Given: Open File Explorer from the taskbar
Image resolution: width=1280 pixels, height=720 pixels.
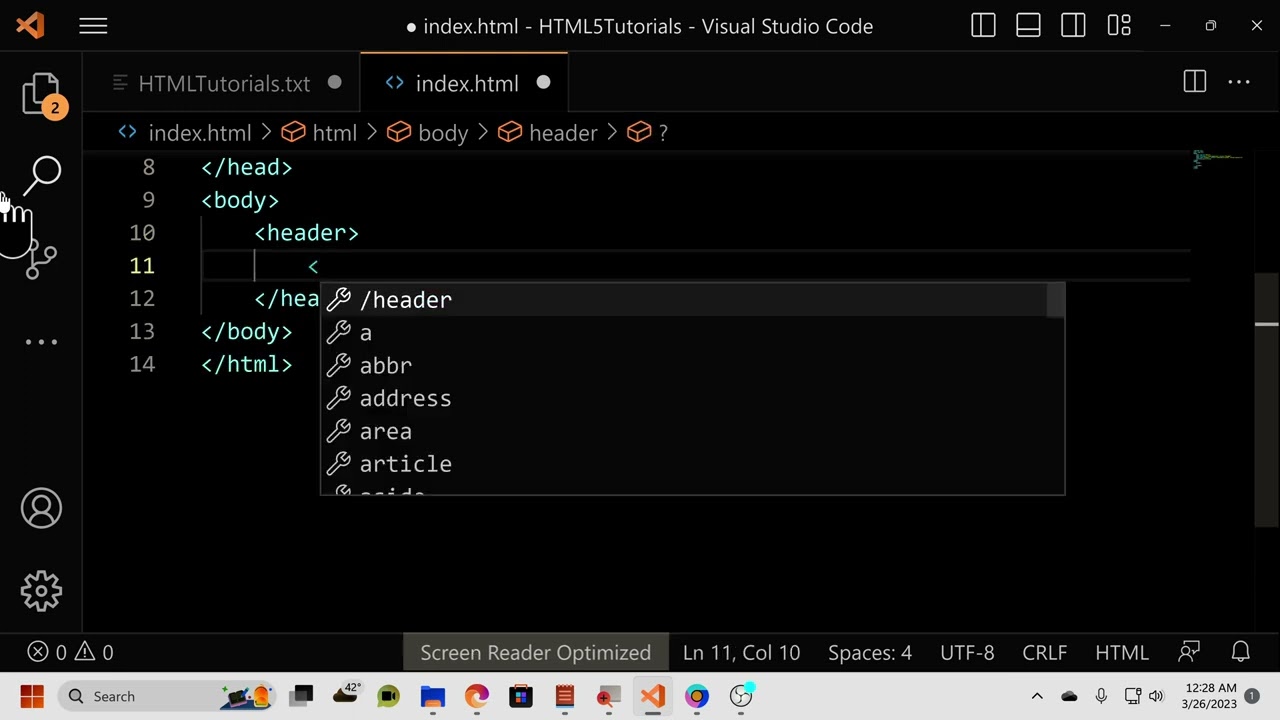Looking at the screenshot, I should point(433,696).
